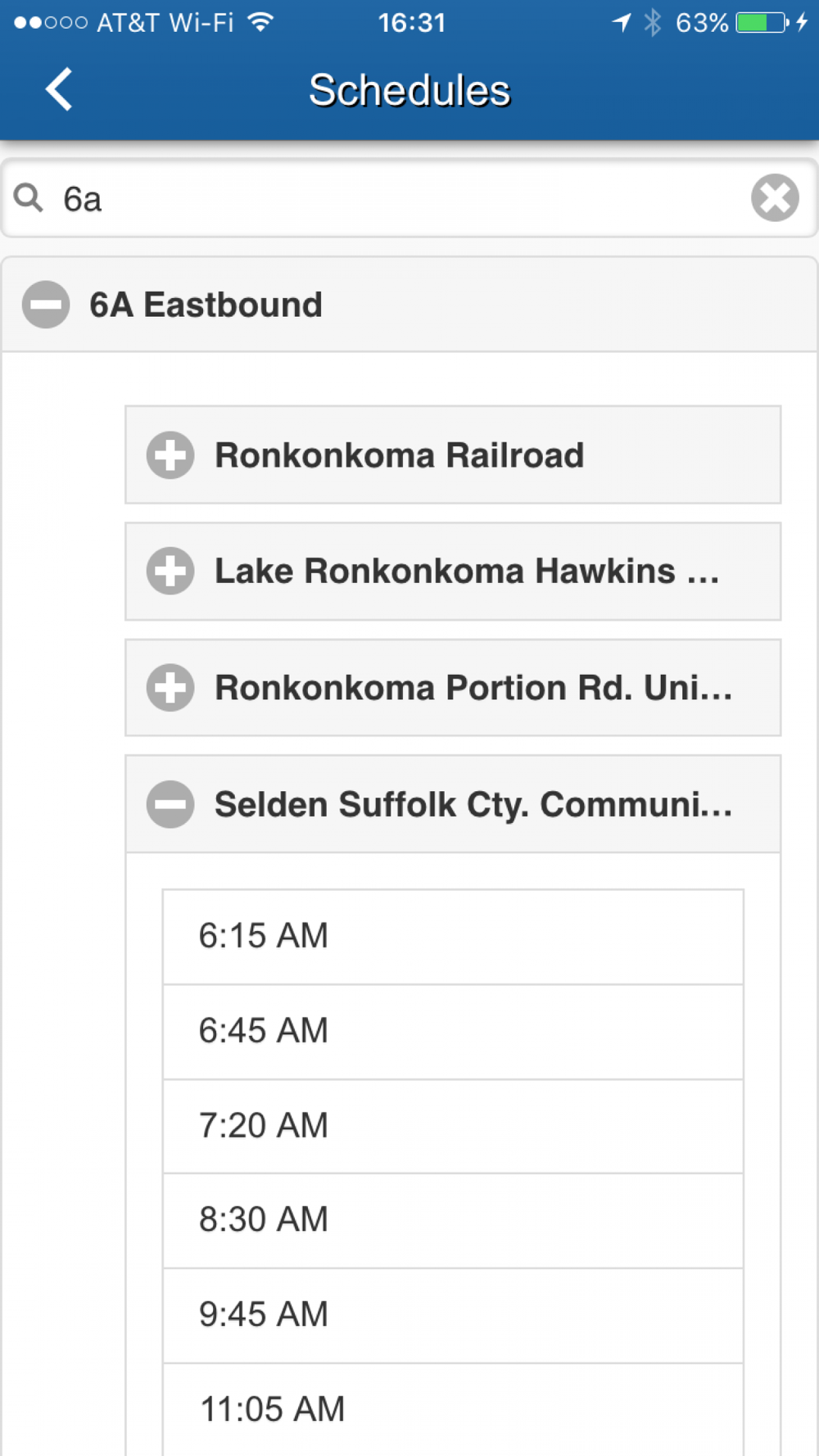Collapse the 6A Eastbound minus icon
This screenshot has height=1456, width=819.
tap(46, 305)
